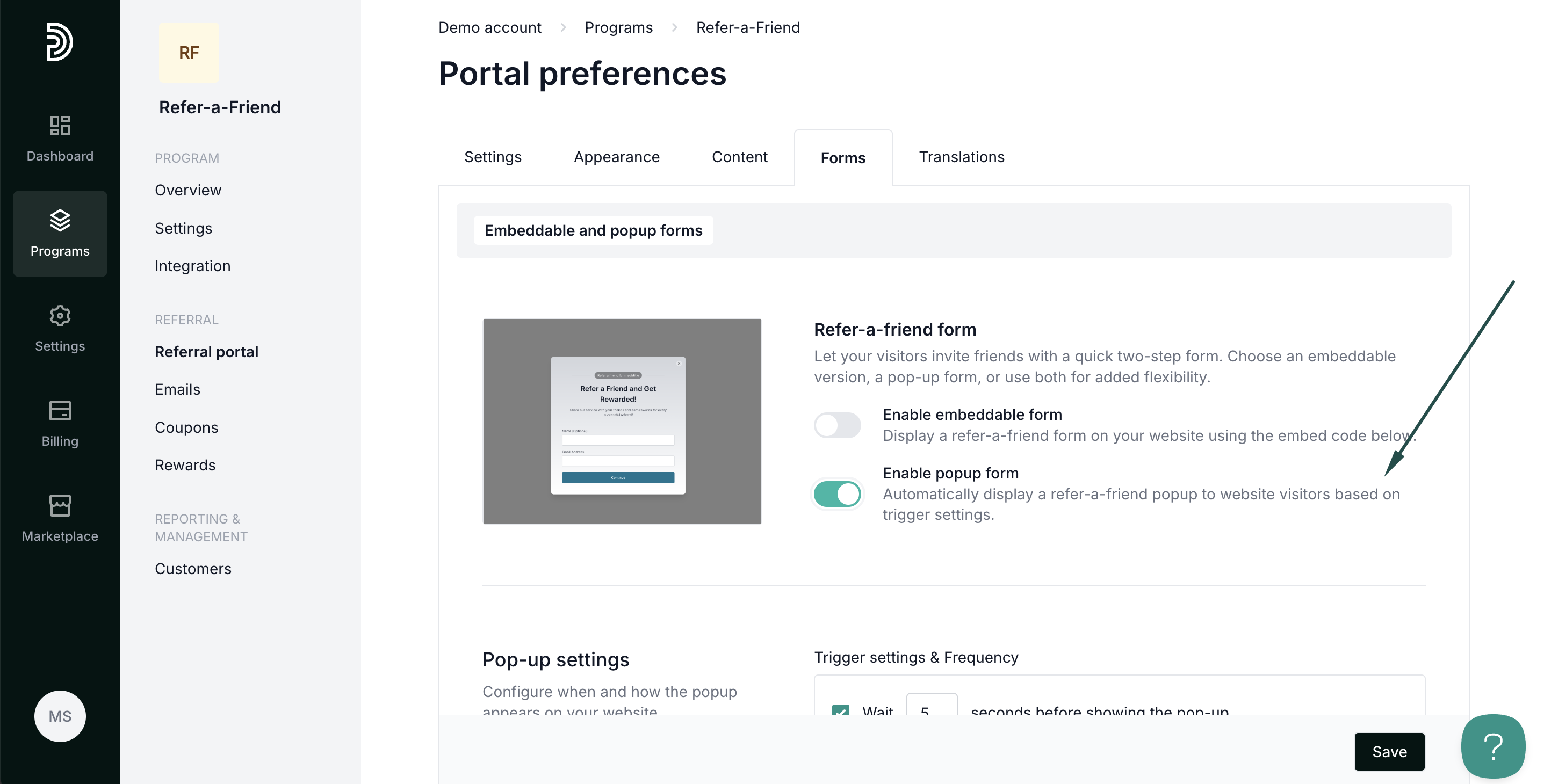The height and width of the screenshot is (784, 1544).
Task: Switch to the Translations tab
Action: 962,157
